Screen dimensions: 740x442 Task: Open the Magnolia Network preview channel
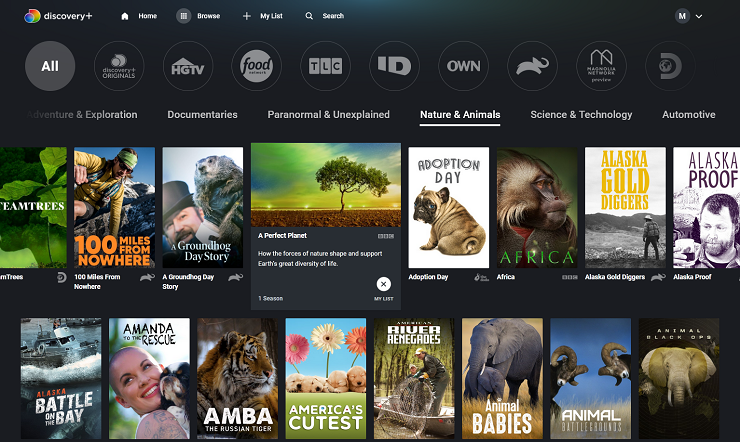tap(602, 66)
